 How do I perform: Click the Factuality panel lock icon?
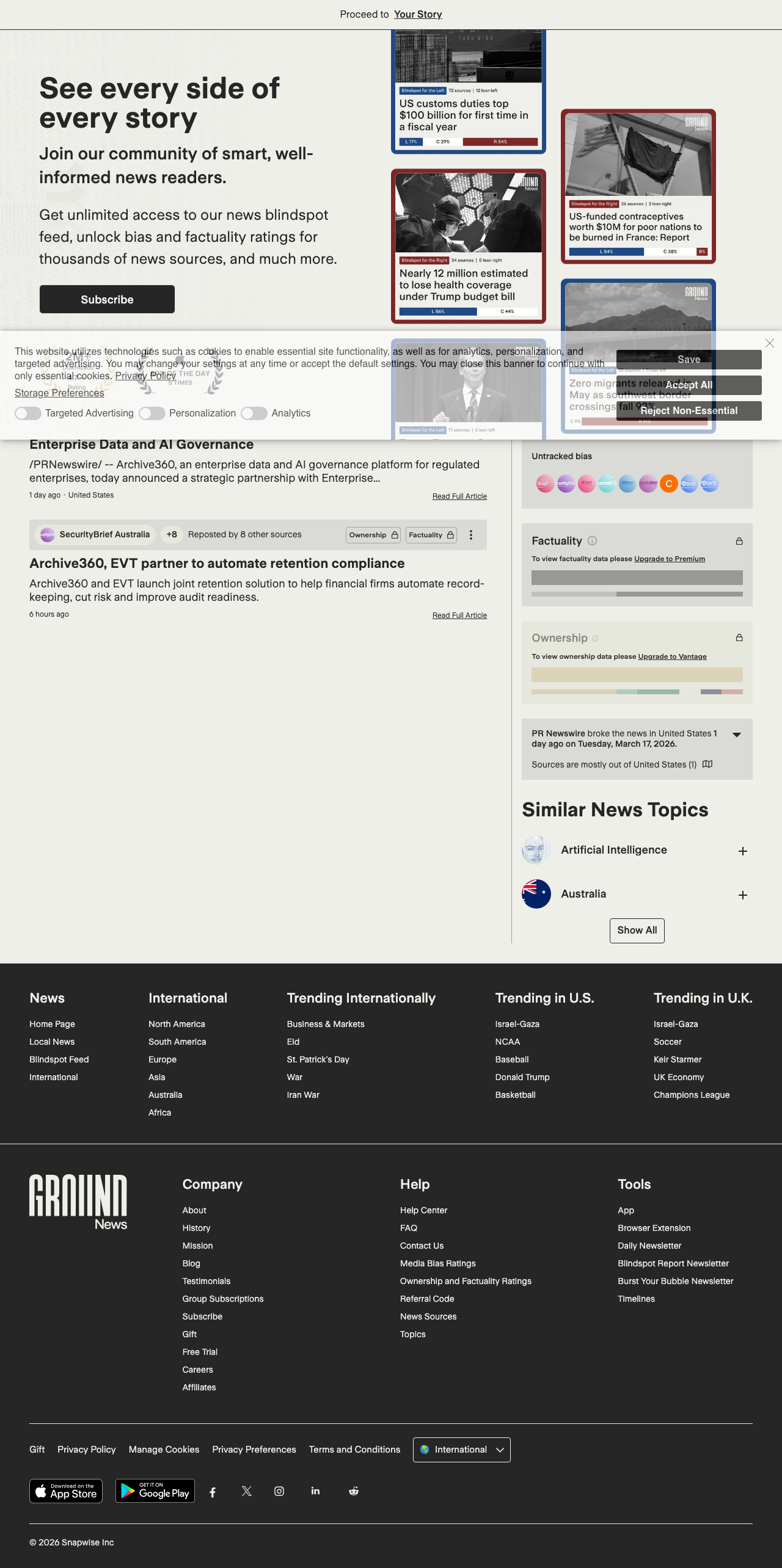coord(739,541)
